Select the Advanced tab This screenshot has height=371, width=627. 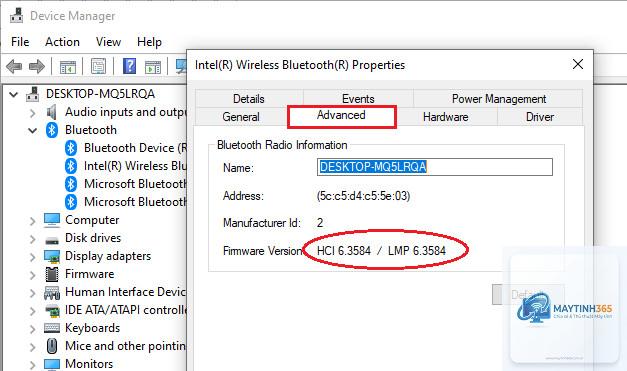(x=341, y=116)
